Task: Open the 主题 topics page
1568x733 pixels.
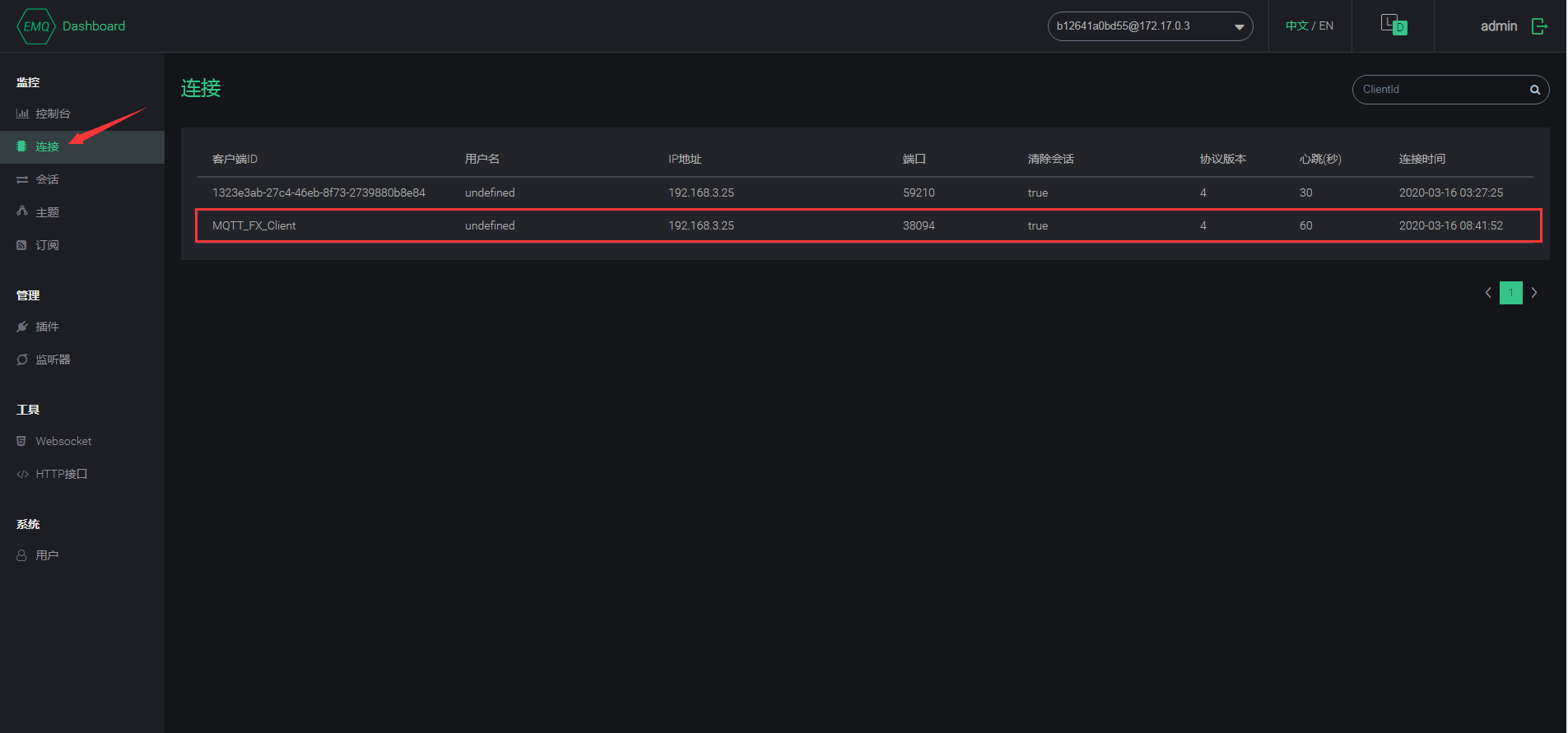Action: tap(47, 212)
